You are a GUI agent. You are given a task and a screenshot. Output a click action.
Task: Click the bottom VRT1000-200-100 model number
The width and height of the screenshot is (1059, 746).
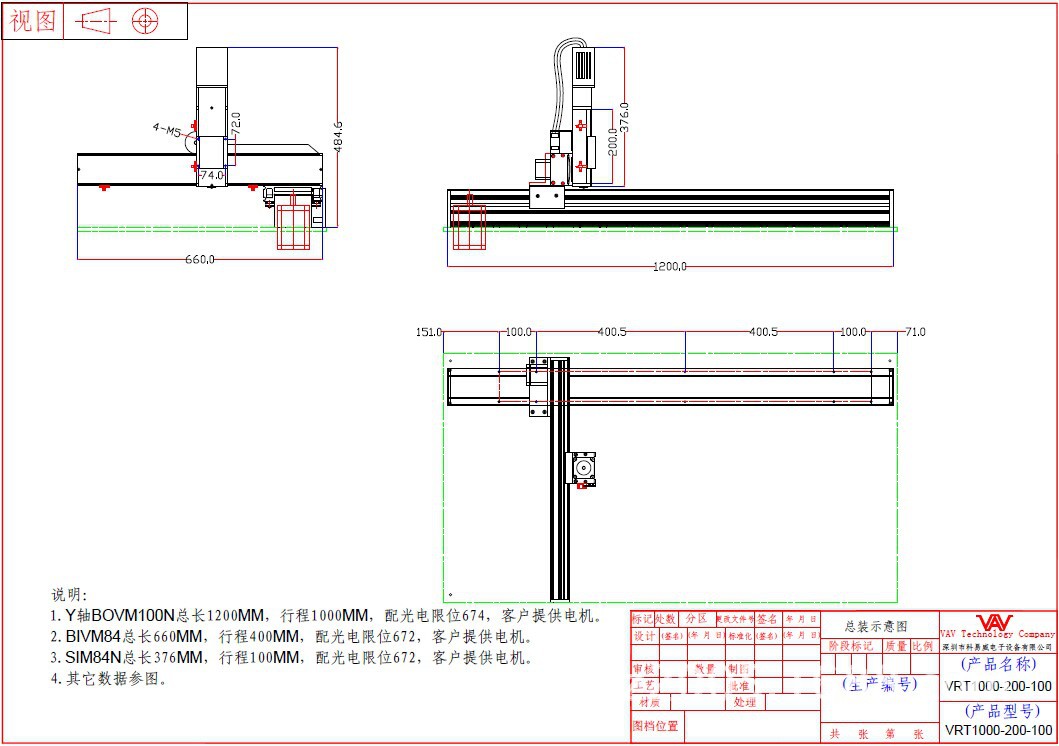tap(998, 730)
